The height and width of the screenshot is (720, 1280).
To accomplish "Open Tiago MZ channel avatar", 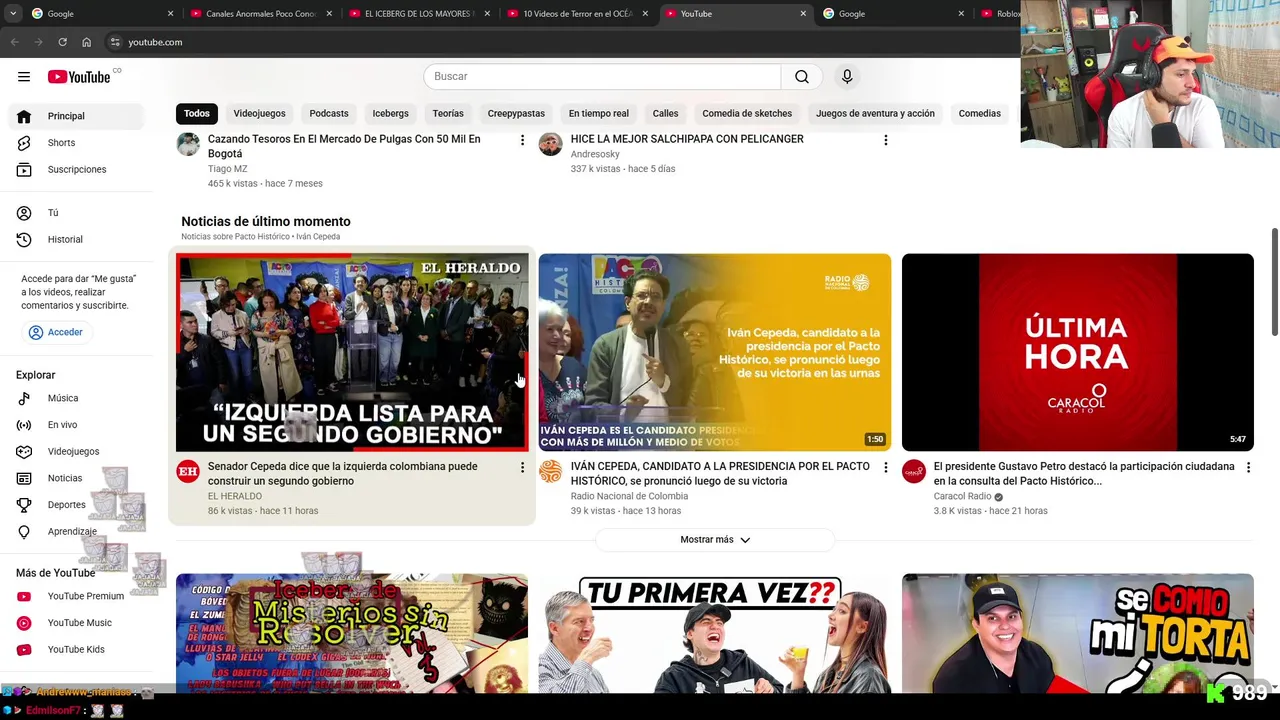I will (x=188, y=144).
